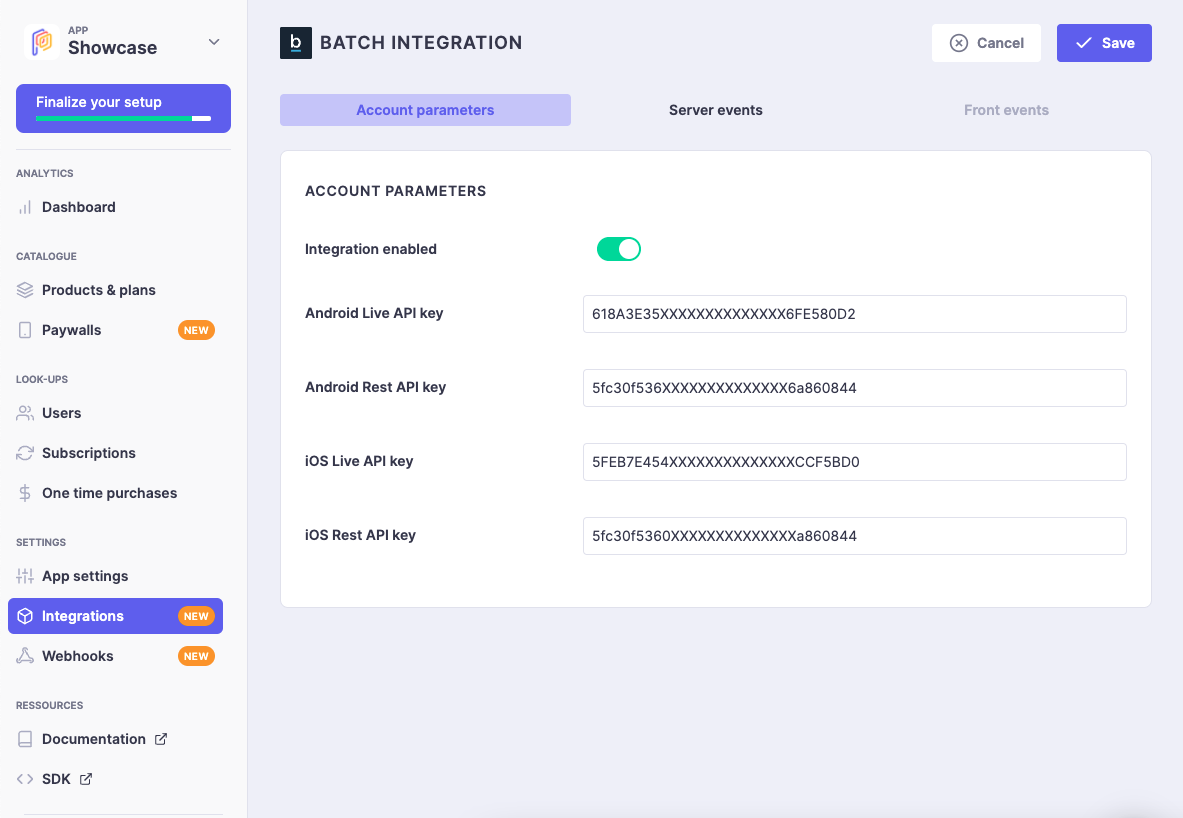
Task: Click the Android Live API key label
Action: pyautogui.click(x=374, y=313)
